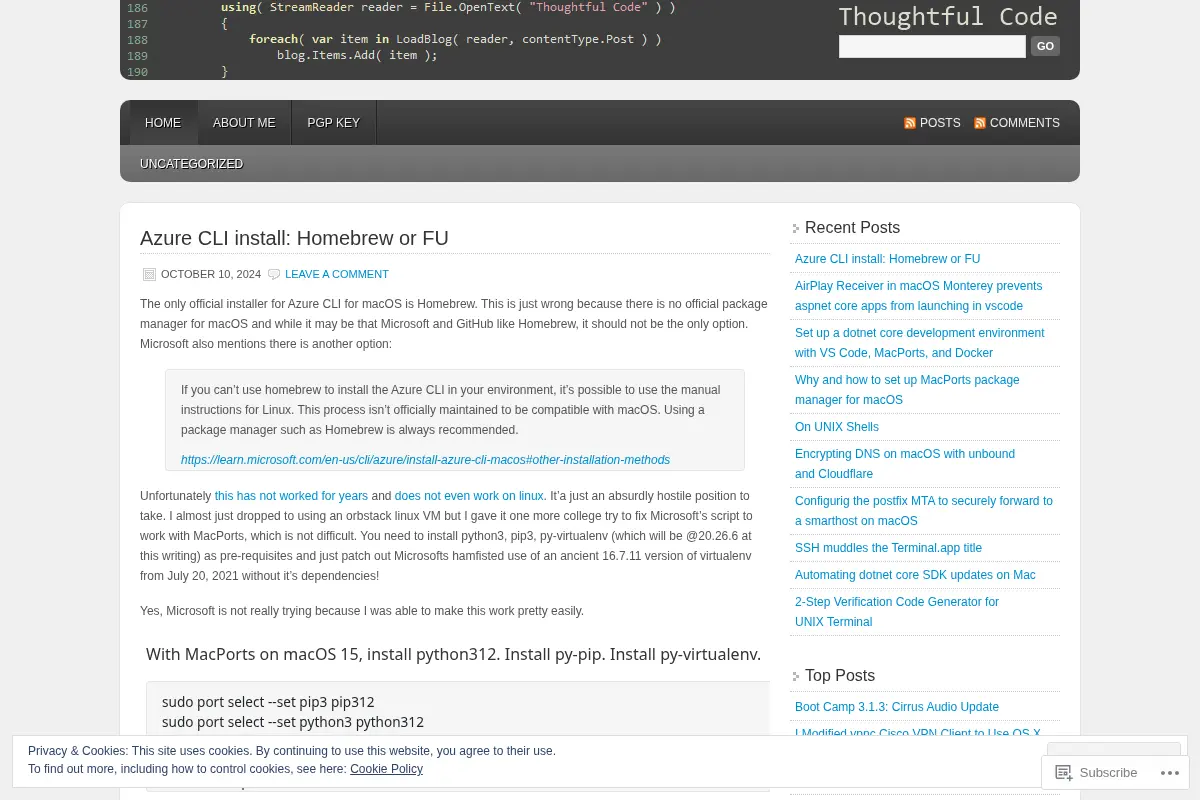
Task: Click the 'sudo port select --set python3 python312' line
Action: (x=293, y=722)
